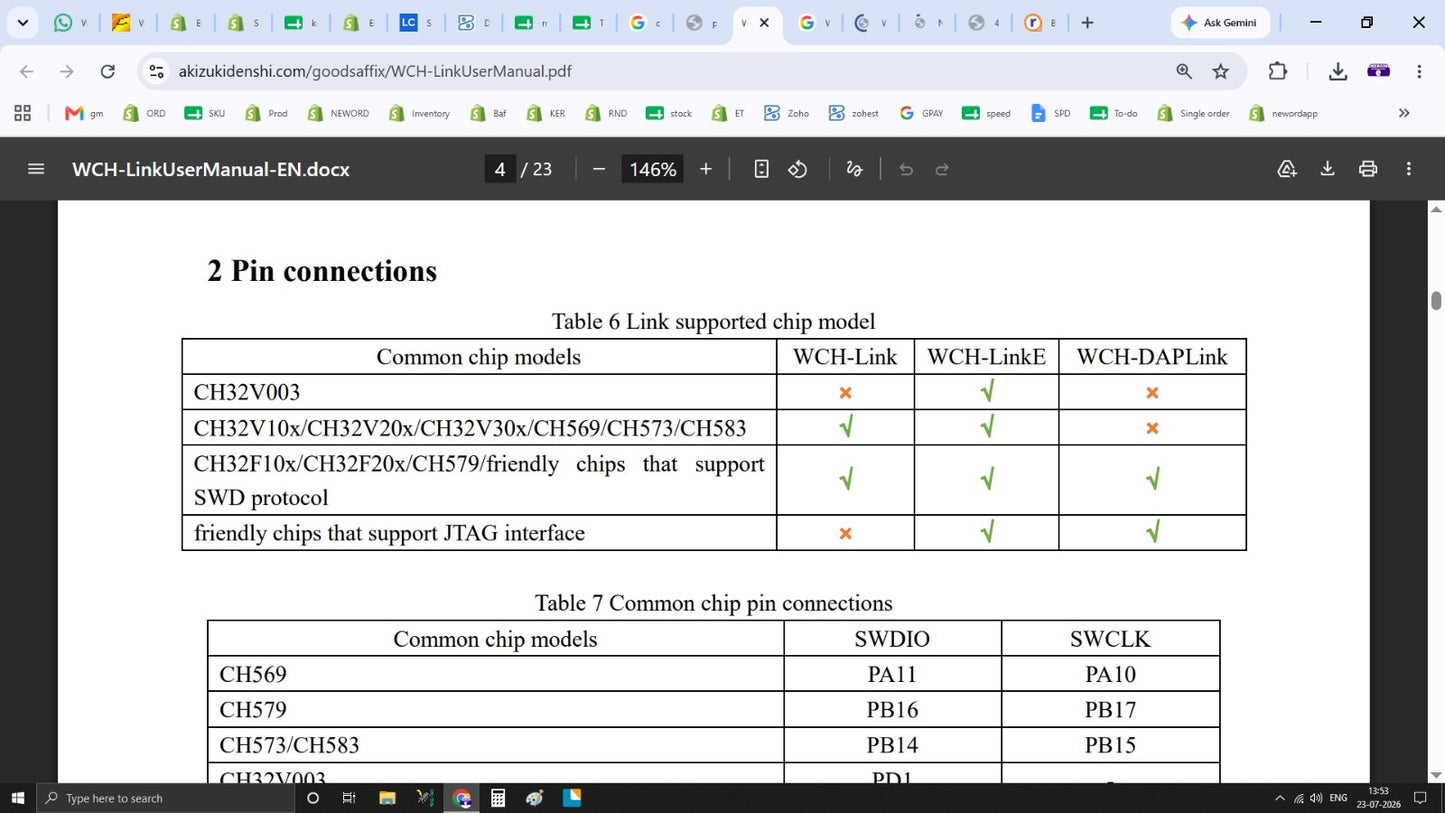The height and width of the screenshot is (813, 1445).
Task: Open the bookmark apps grid icon
Action: 22,113
